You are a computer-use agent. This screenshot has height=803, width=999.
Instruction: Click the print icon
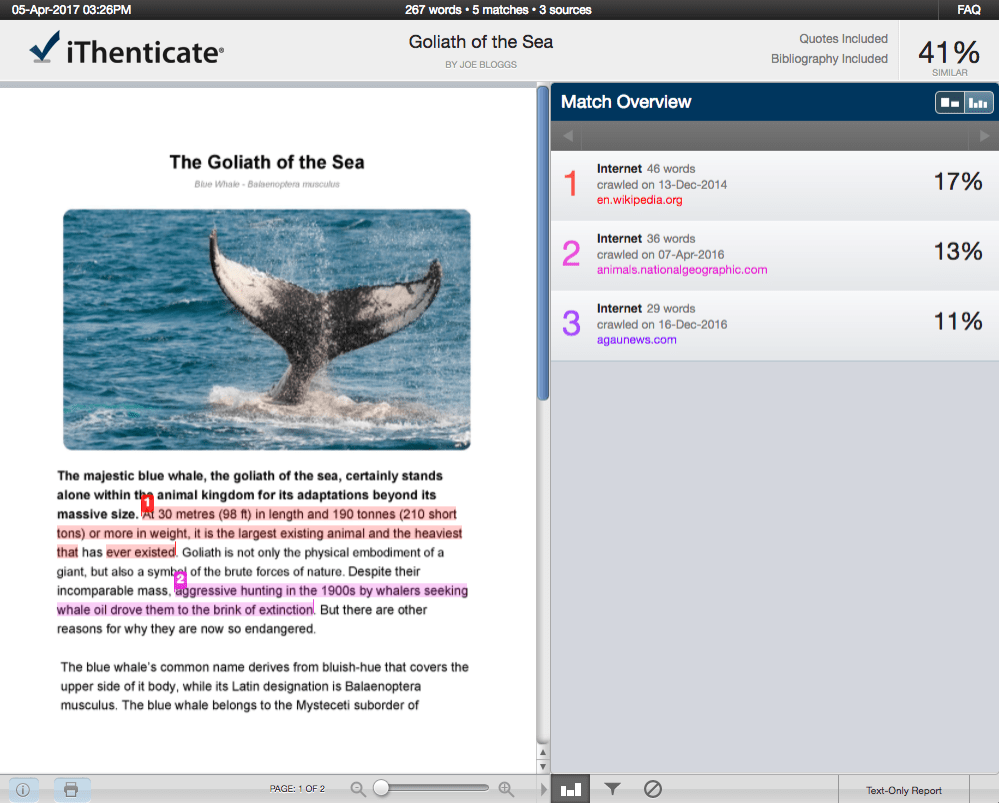pyautogui.click(x=70, y=789)
